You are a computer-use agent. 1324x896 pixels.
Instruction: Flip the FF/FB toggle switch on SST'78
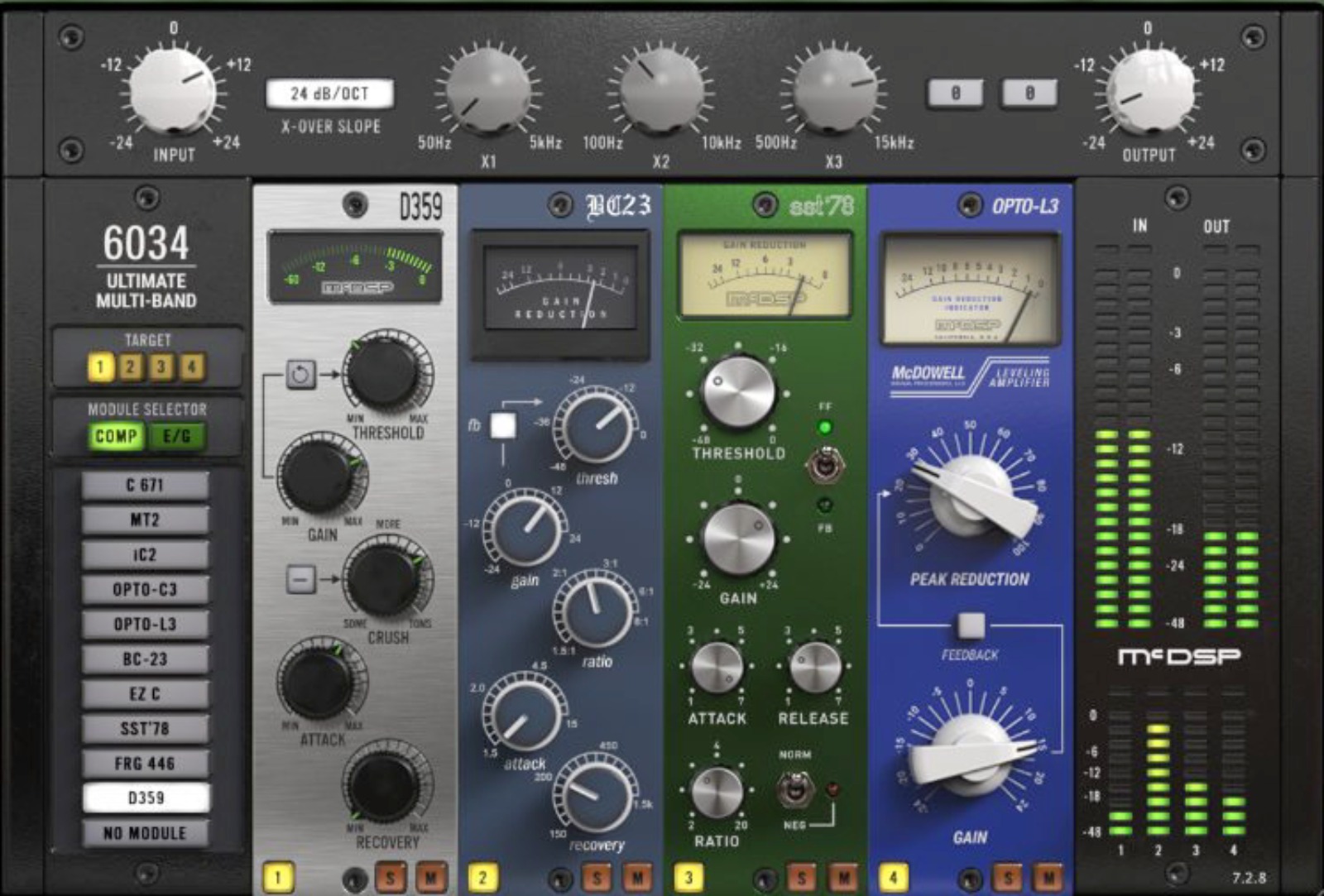(x=824, y=465)
